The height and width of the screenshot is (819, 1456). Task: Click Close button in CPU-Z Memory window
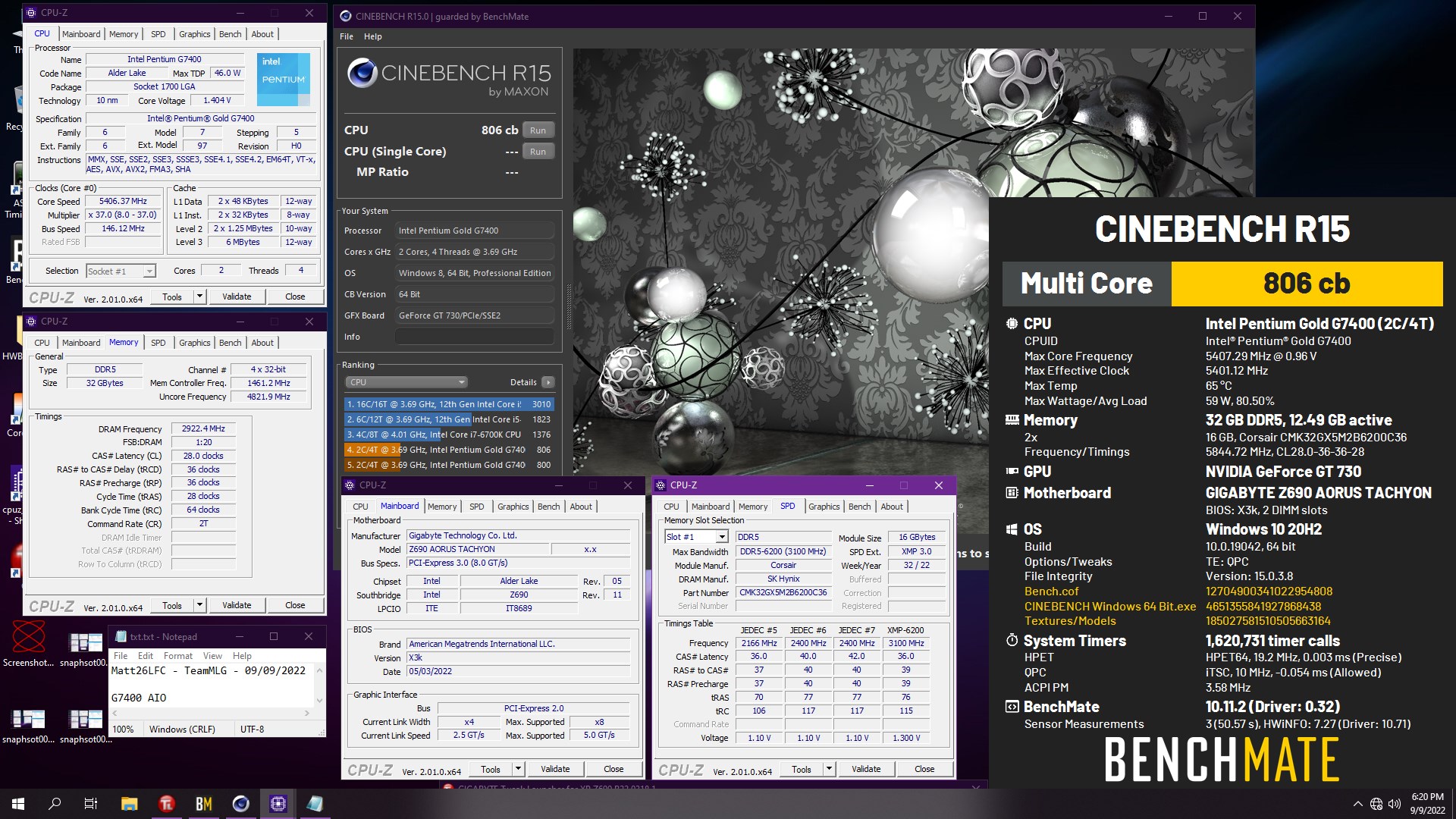pos(295,605)
